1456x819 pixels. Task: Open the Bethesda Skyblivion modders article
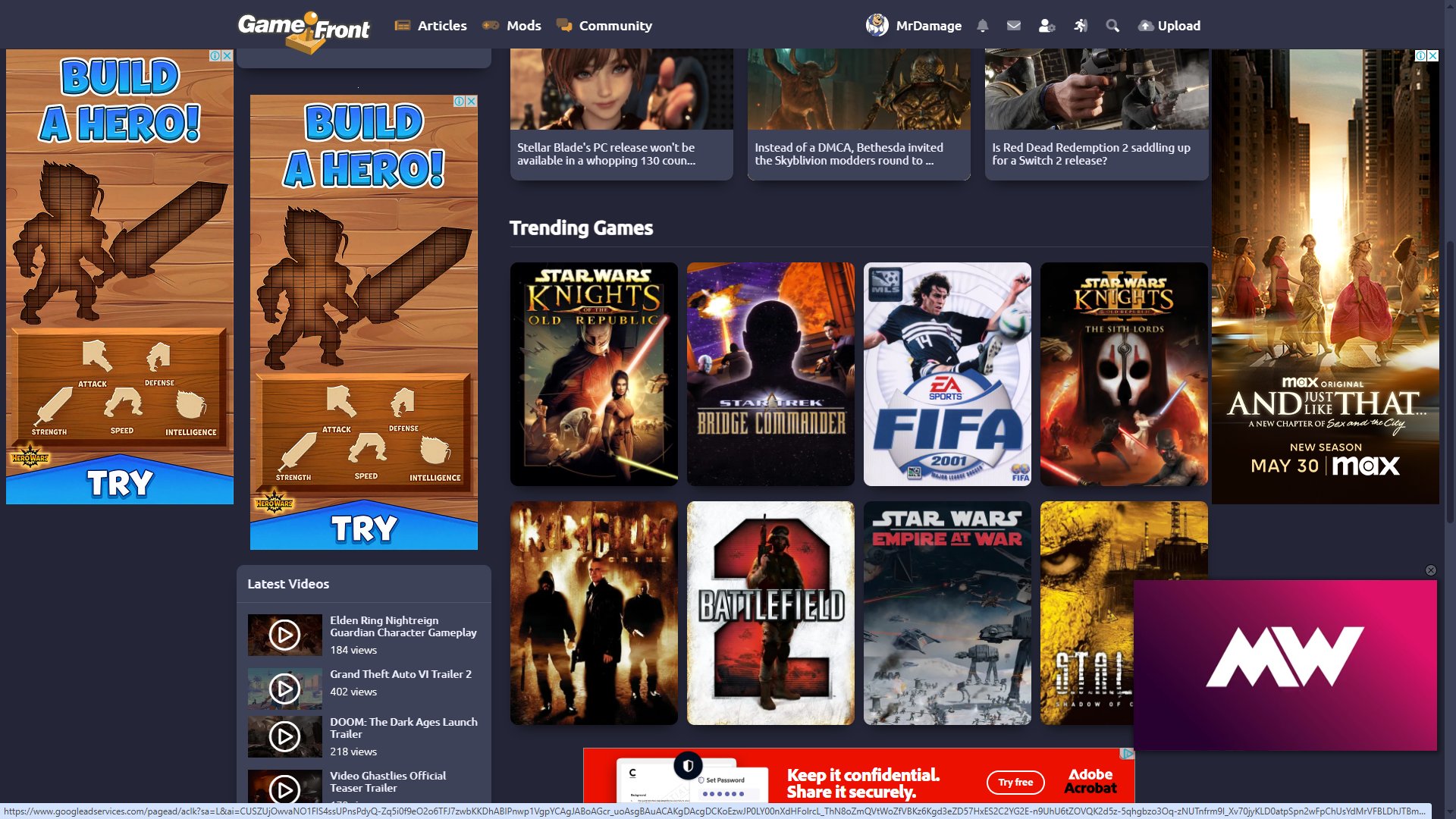(858, 115)
